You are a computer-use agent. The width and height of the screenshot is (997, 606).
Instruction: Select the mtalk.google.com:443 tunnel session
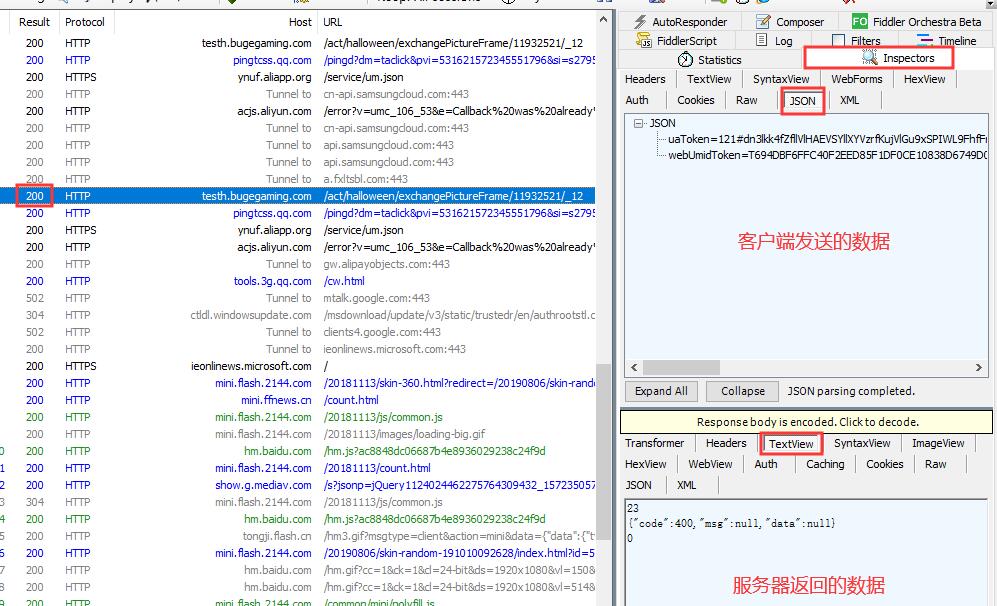point(298,298)
